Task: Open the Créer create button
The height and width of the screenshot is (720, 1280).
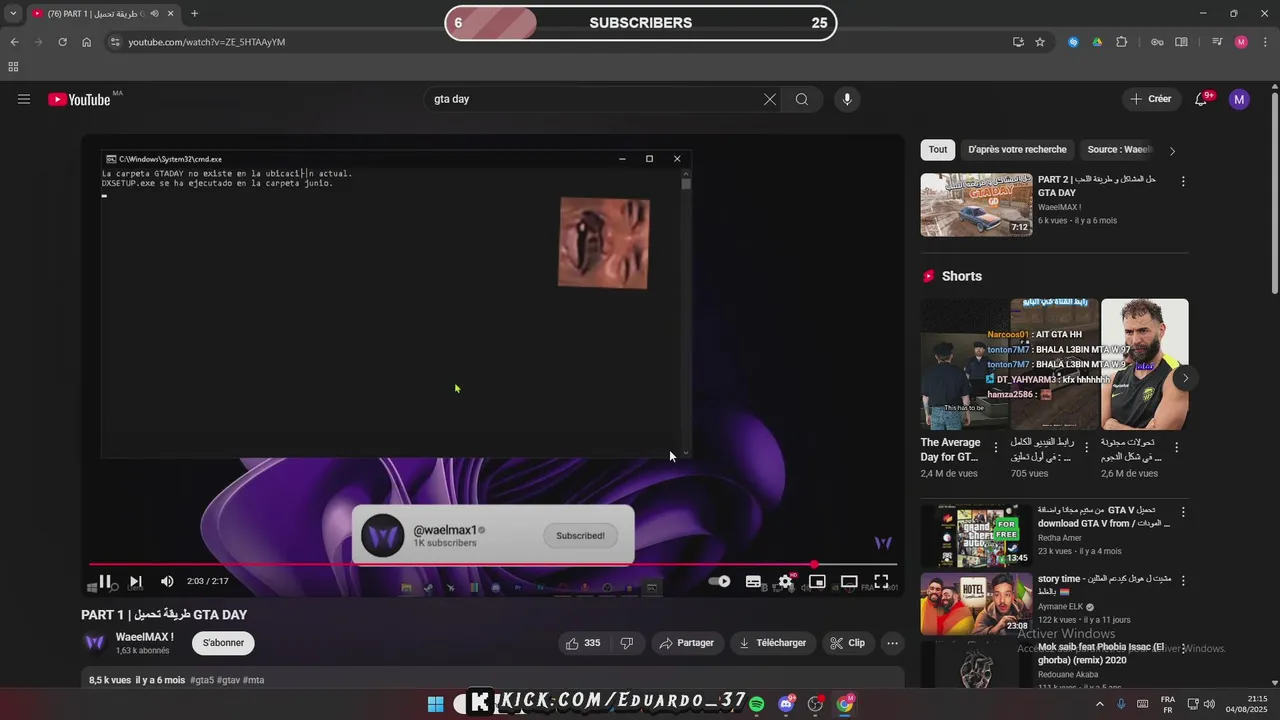Action: pos(1151,99)
